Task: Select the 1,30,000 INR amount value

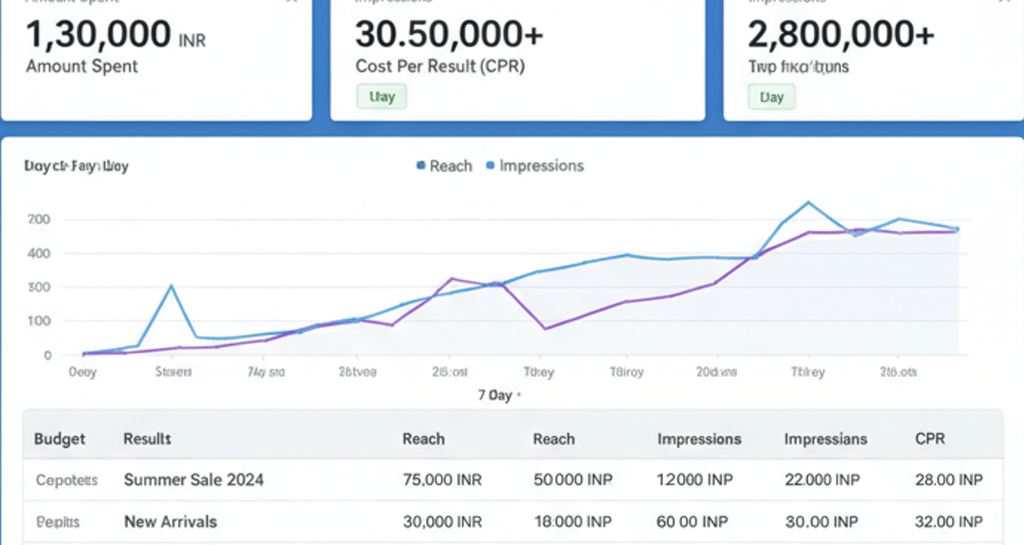Action: [x=116, y=34]
